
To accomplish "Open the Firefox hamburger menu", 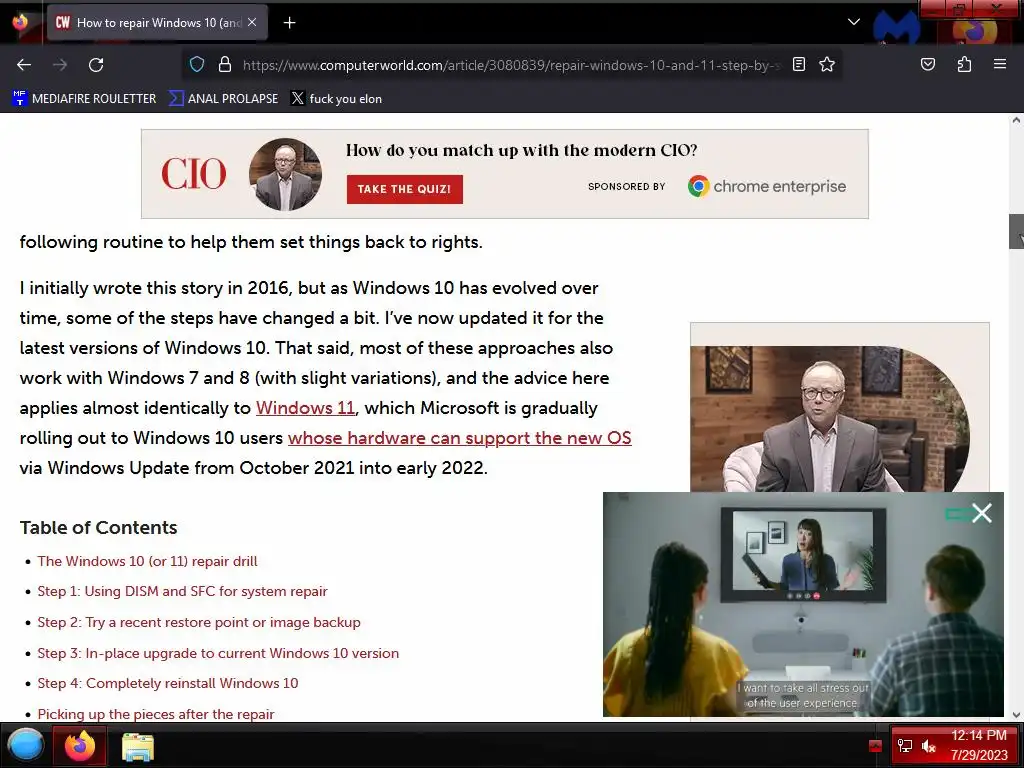I will [999, 64].
